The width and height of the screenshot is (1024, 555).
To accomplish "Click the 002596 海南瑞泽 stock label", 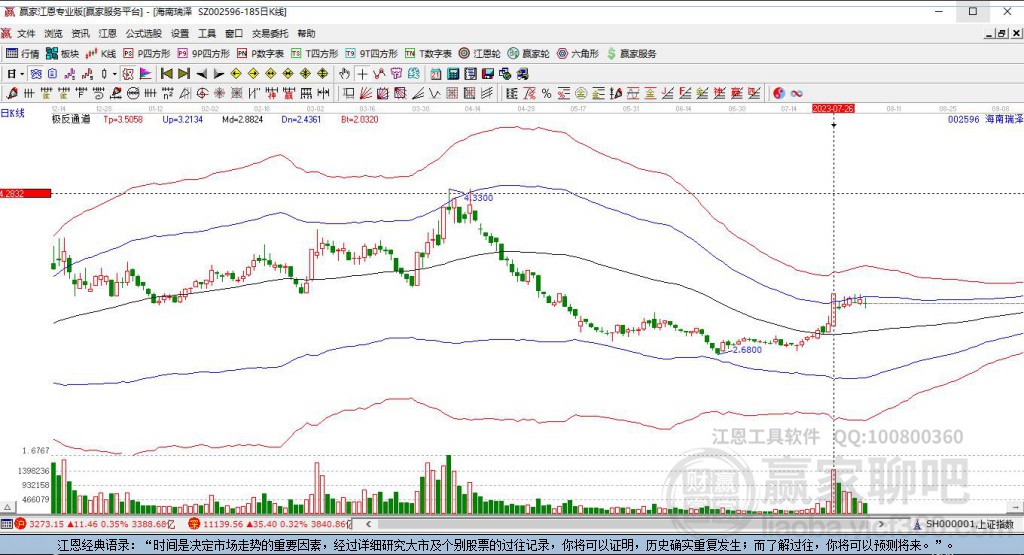I will tap(985, 119).
